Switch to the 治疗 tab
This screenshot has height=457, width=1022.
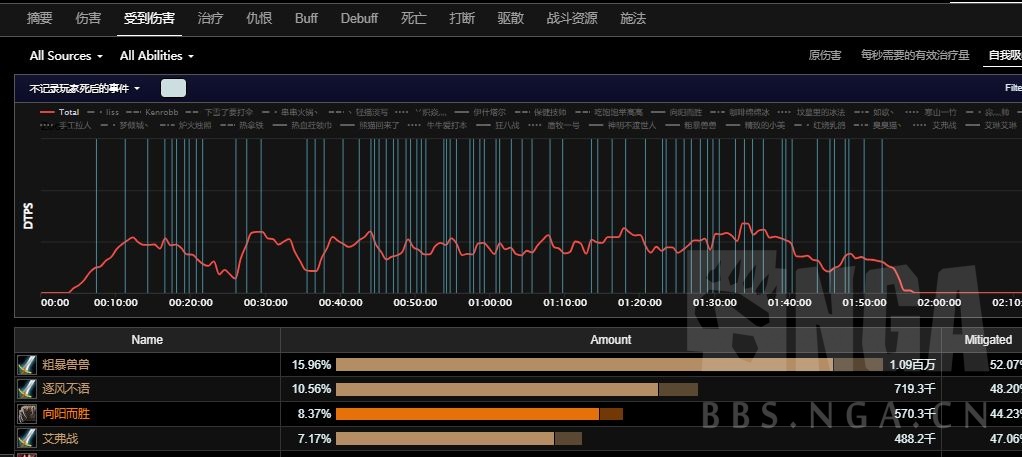(211, 18)
